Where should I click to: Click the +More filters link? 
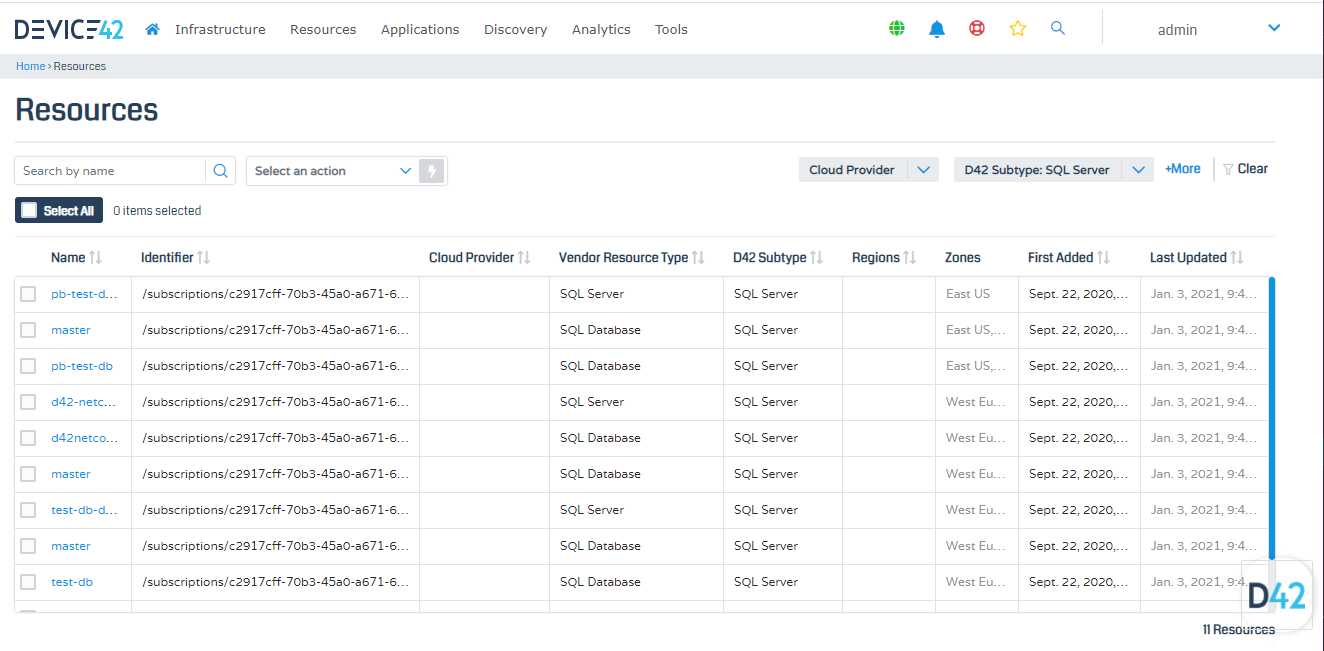click(x=1182, y=169)
